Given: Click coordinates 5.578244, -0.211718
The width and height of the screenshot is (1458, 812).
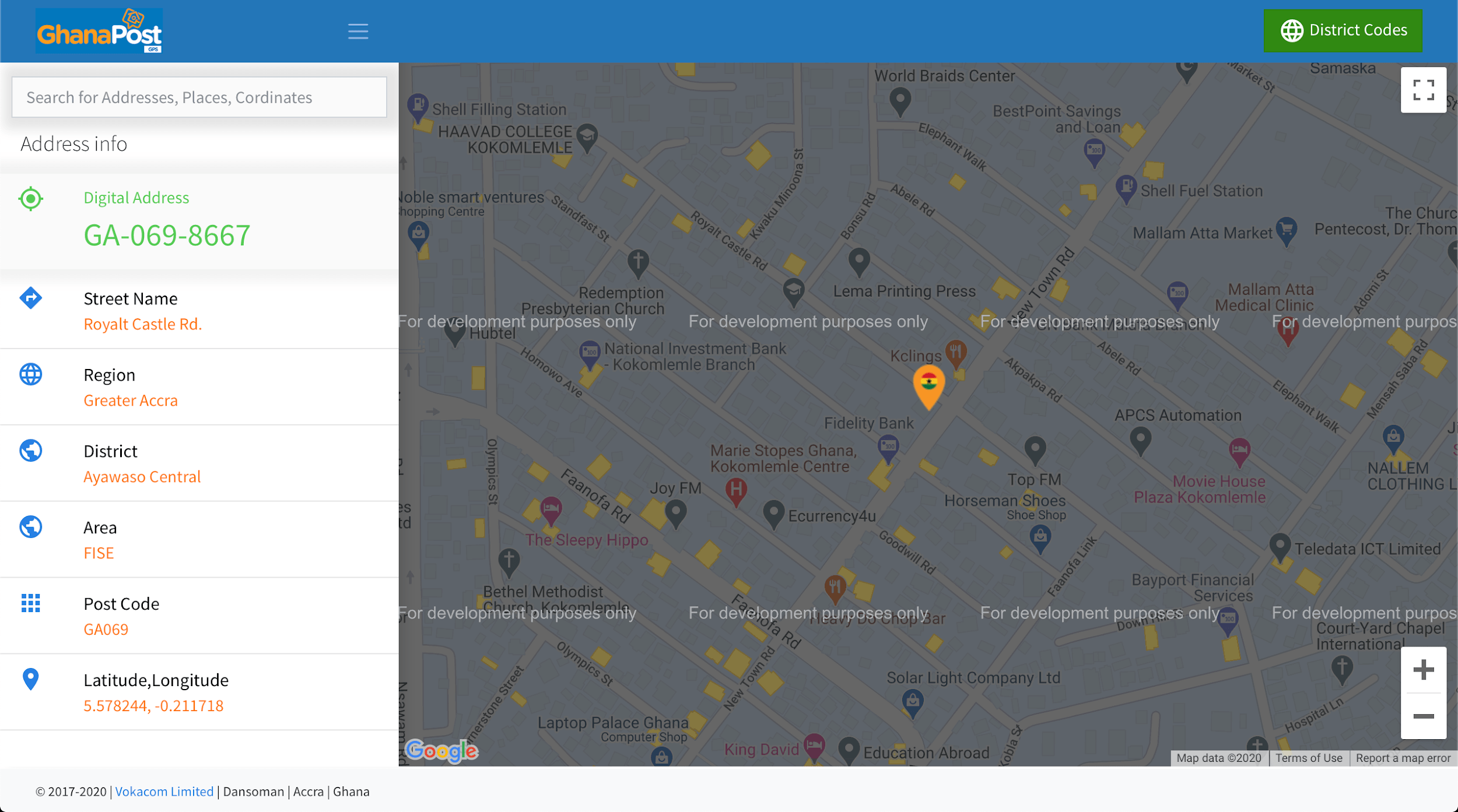Looking at the screenshot, I should 153,706.
